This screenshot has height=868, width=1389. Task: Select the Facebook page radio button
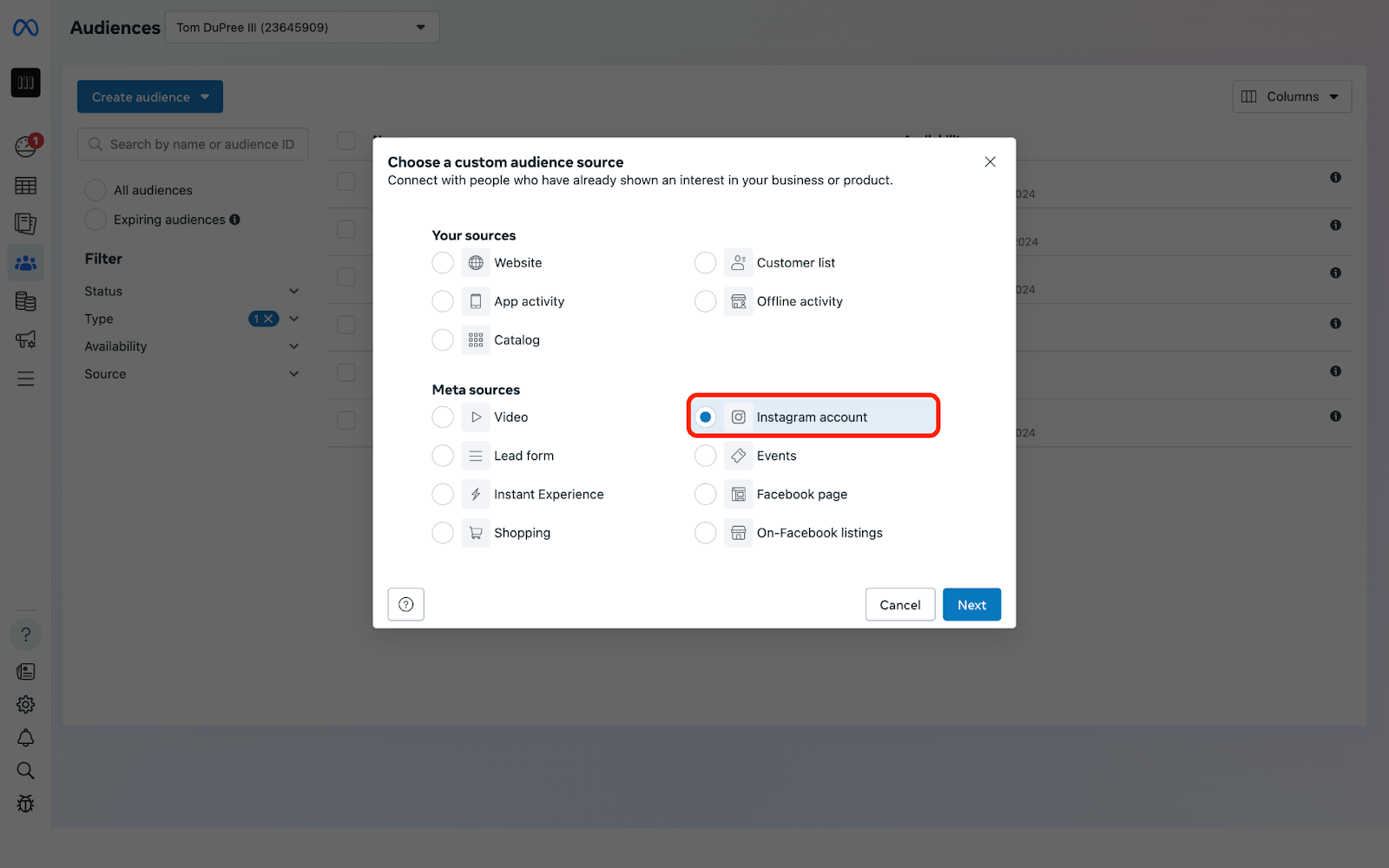point(706,495)
